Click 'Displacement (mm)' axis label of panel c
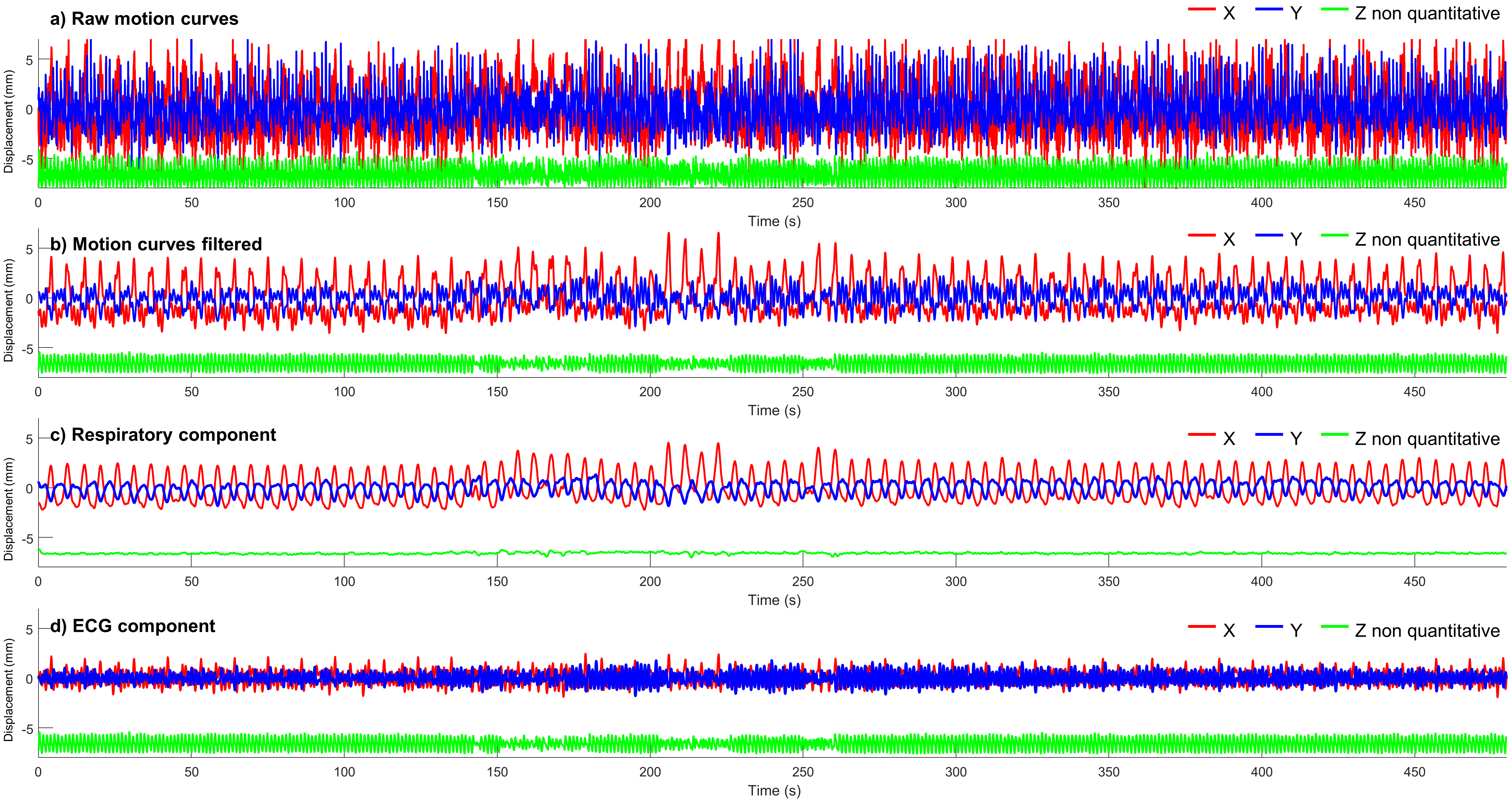The width and height of the screenshot is (1512, 800). [x=8, y=509]
